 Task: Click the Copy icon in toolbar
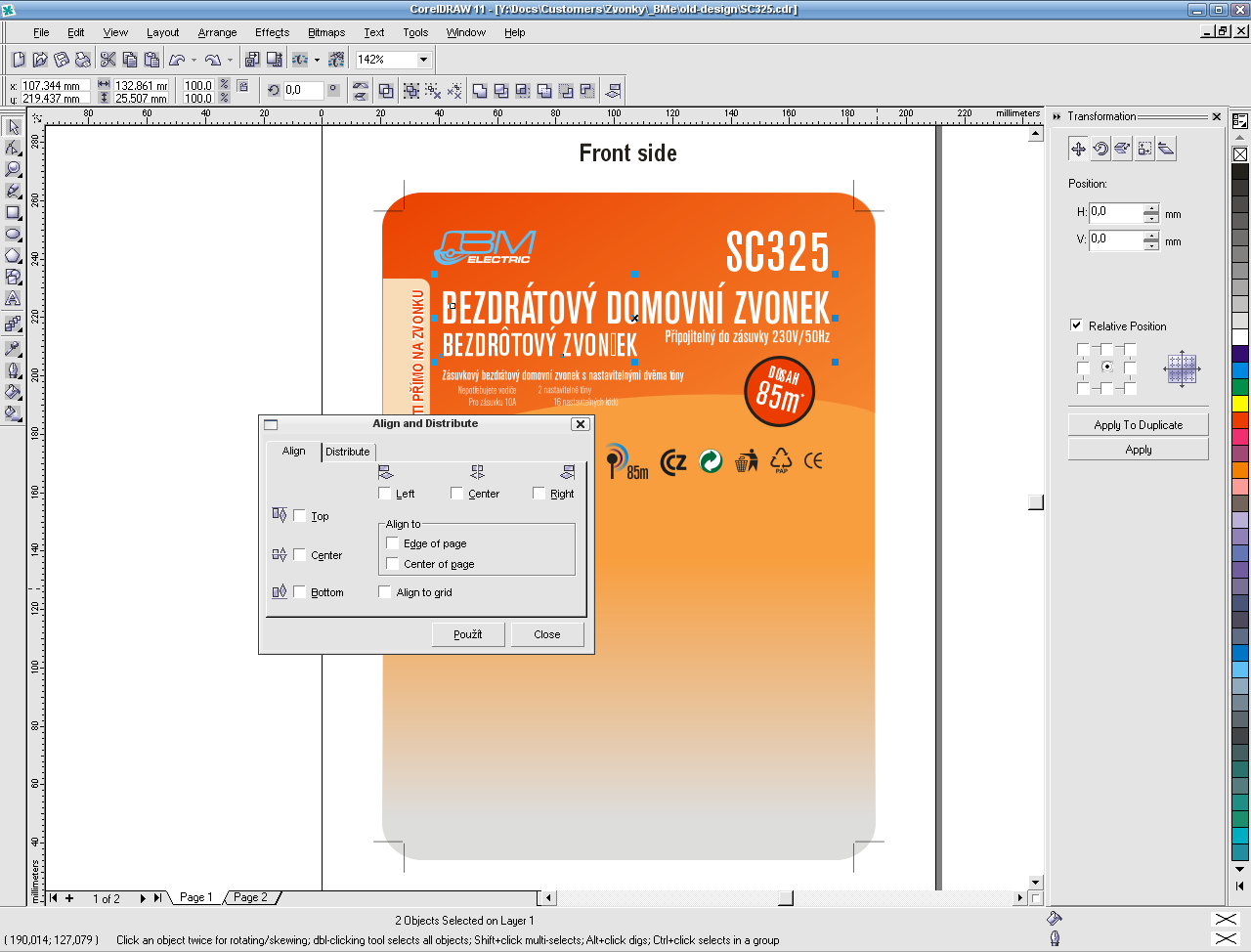pyautogui.click(x=129, y=60)
